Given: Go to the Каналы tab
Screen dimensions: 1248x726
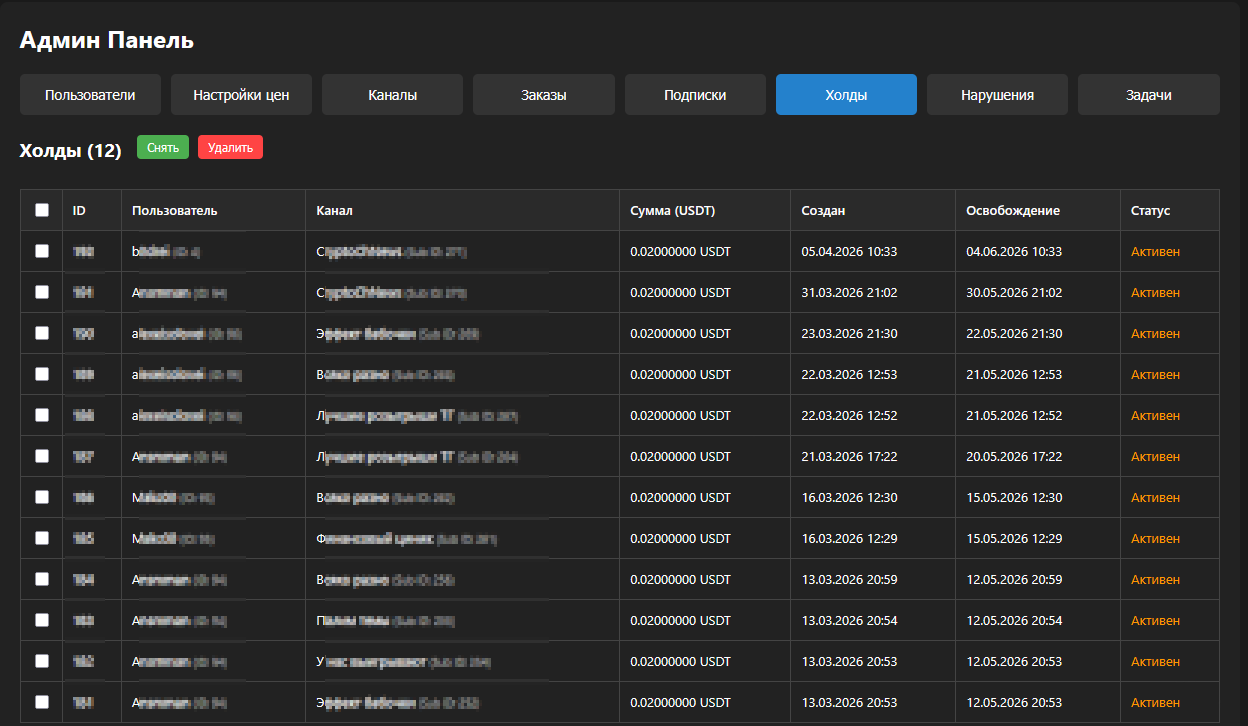Looking at the screenshot, I should (392, 95).
